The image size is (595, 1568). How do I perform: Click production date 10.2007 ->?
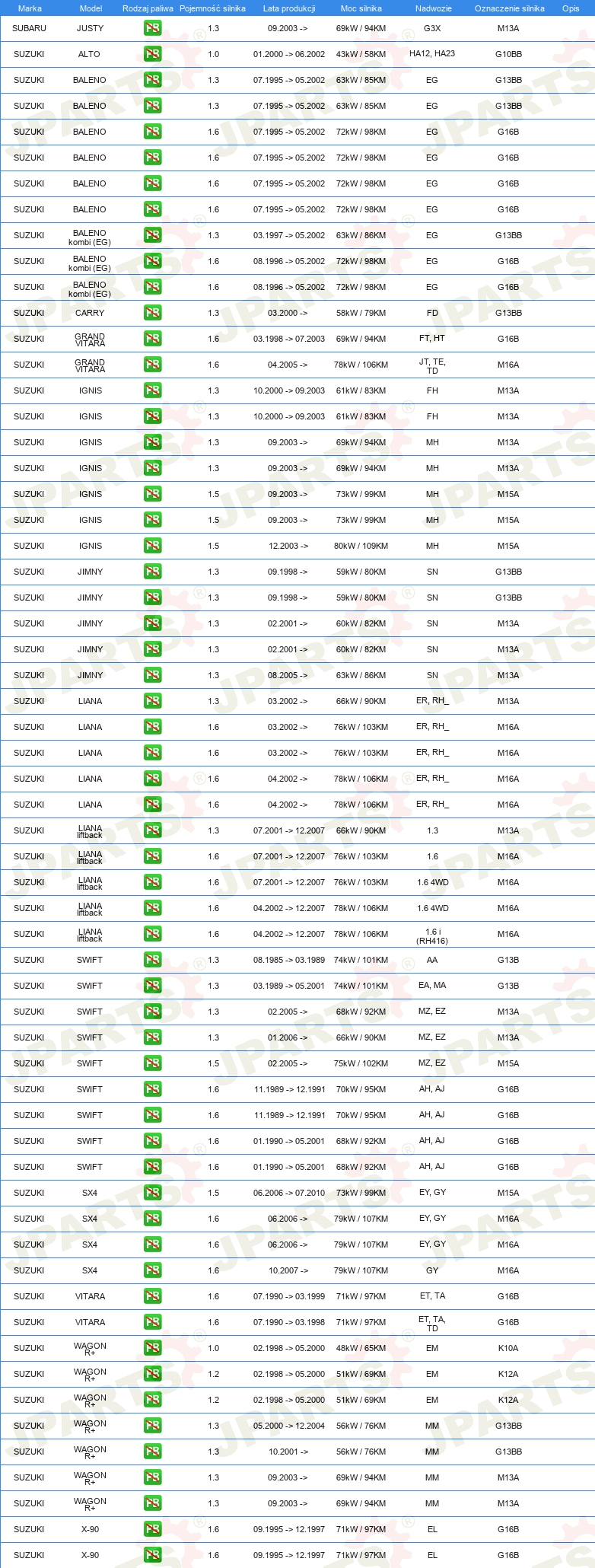coord(288,1270)
